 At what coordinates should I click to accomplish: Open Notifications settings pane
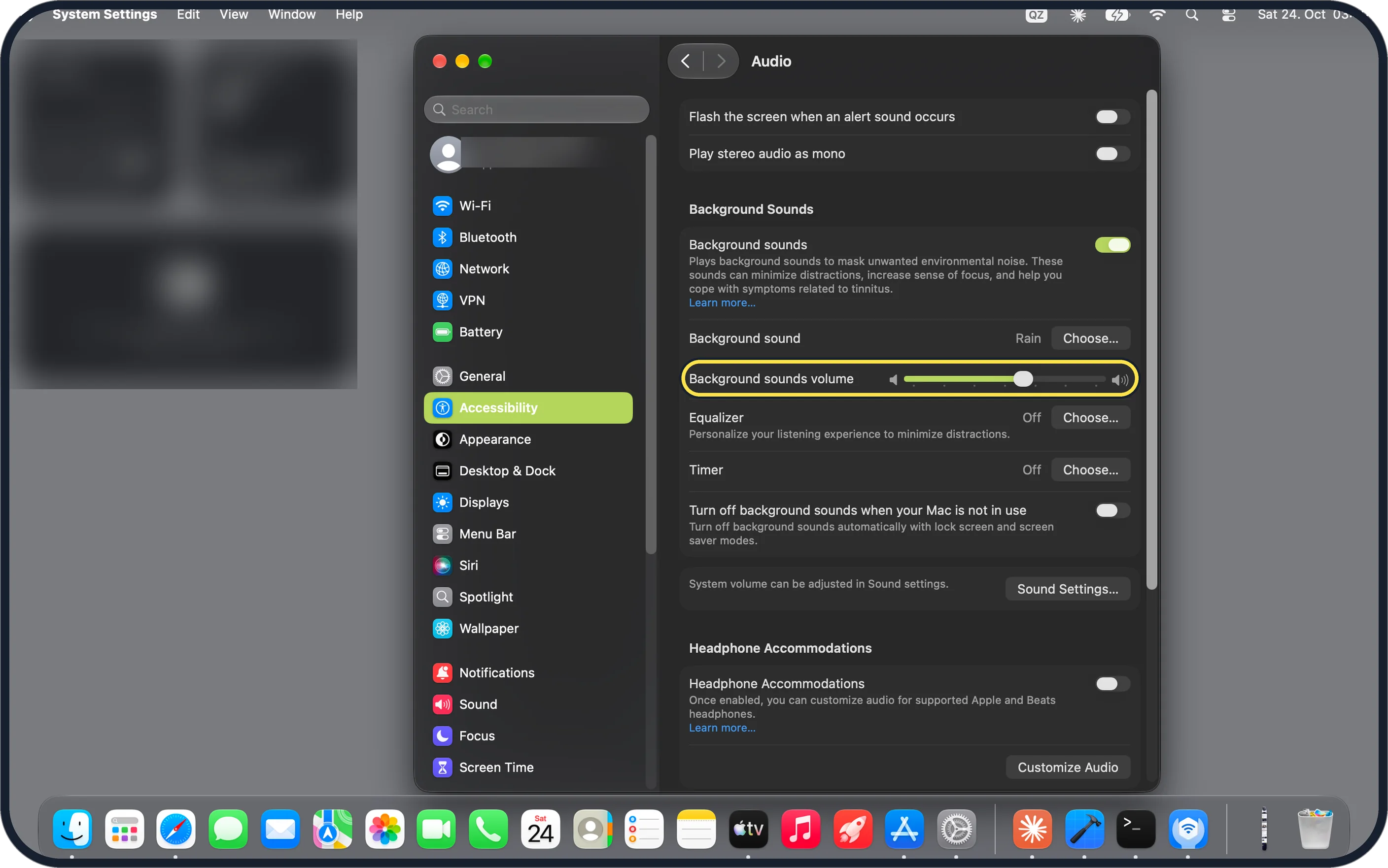[x=528, y=673]
